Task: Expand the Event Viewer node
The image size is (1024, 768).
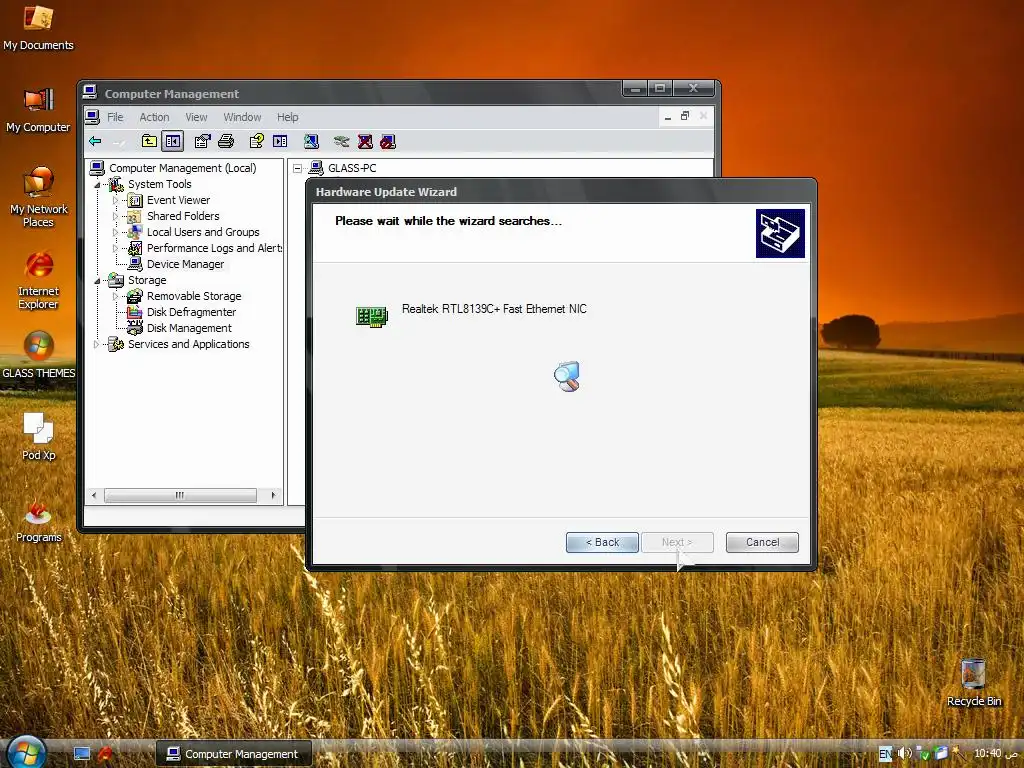Action: [x=116, y=200]
